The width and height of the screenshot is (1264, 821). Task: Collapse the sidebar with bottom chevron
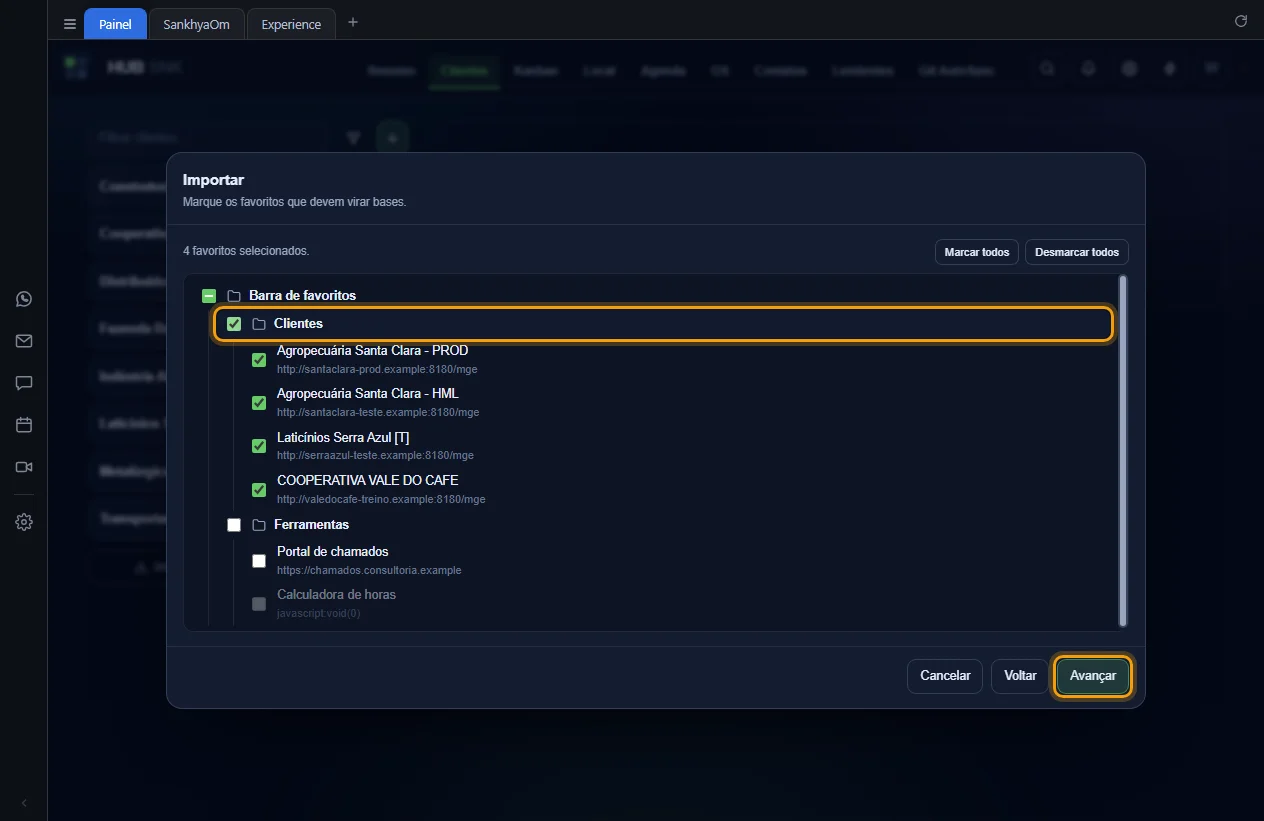(x=24, y=803)
